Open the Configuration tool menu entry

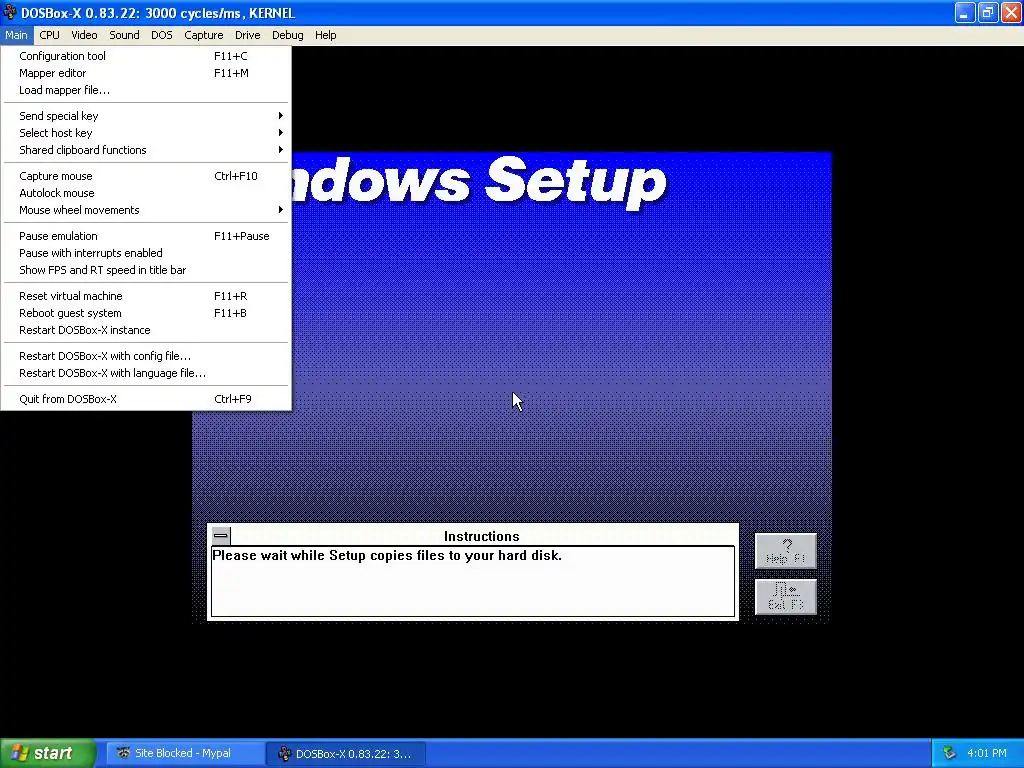pos(146,56)
